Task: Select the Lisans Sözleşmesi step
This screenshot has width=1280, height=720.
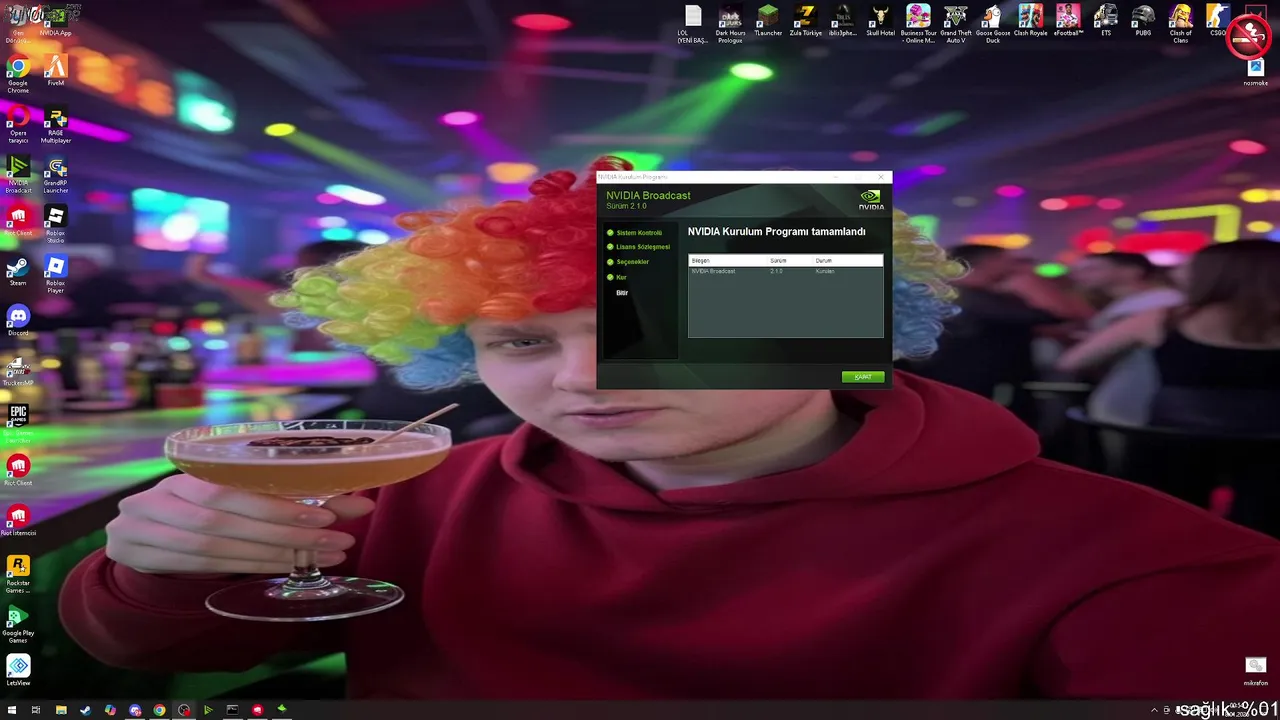Action: coord(643,247)
